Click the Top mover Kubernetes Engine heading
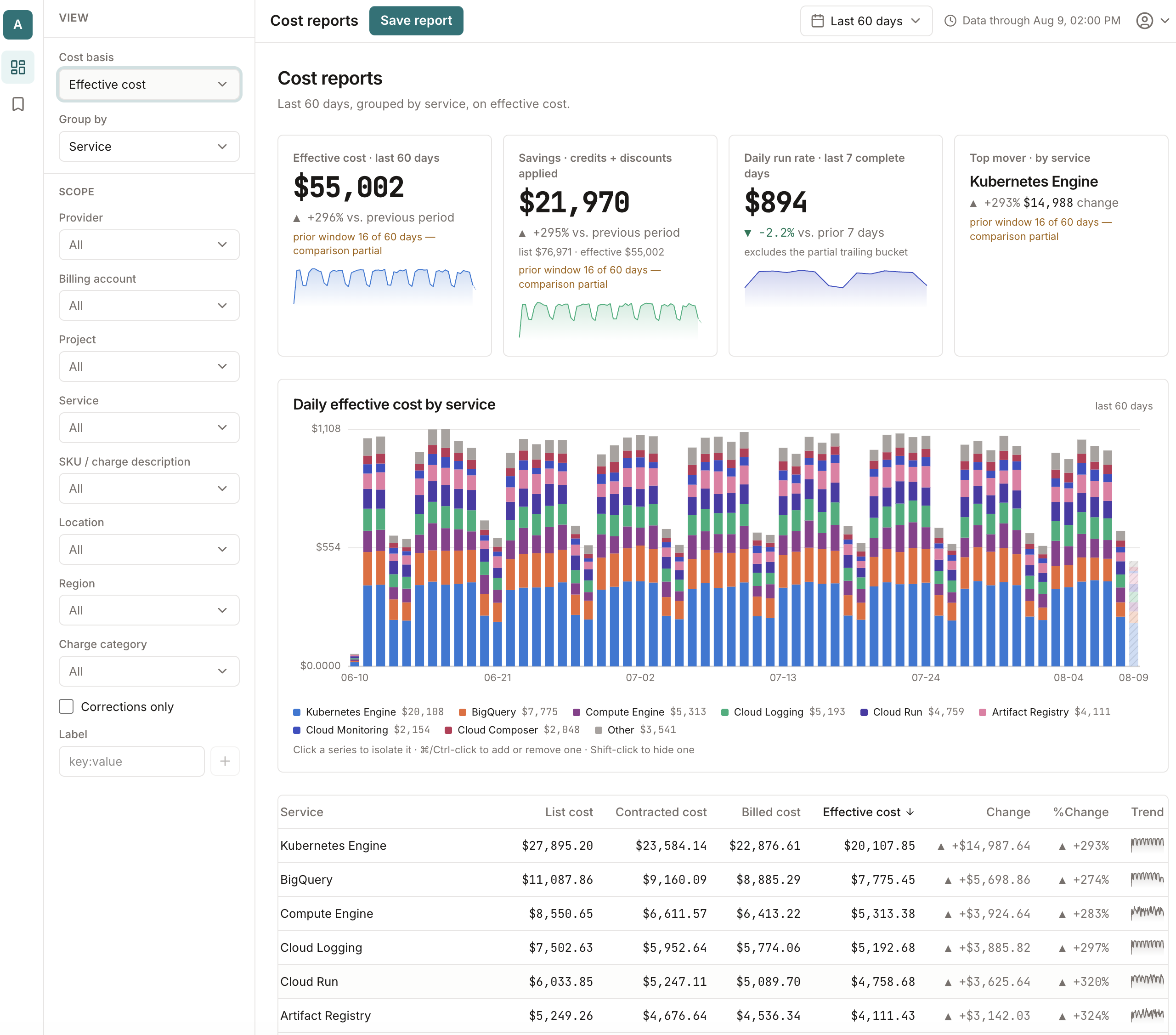The width and height of the screenshot is (1176, 1035). [1033, 182]
